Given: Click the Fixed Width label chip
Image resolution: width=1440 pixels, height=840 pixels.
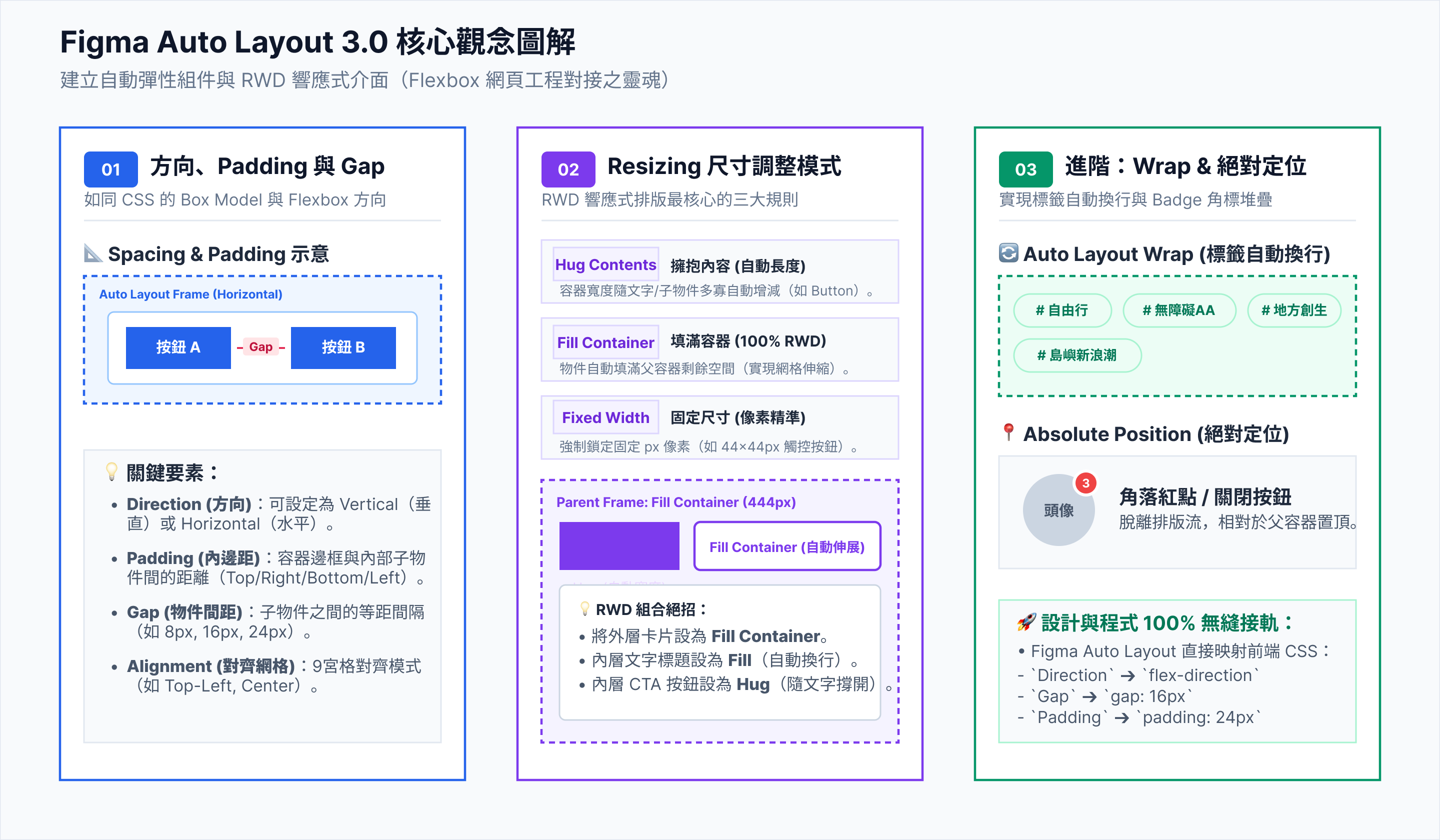Looking at the screenshot, I should (x=605, y=417).
